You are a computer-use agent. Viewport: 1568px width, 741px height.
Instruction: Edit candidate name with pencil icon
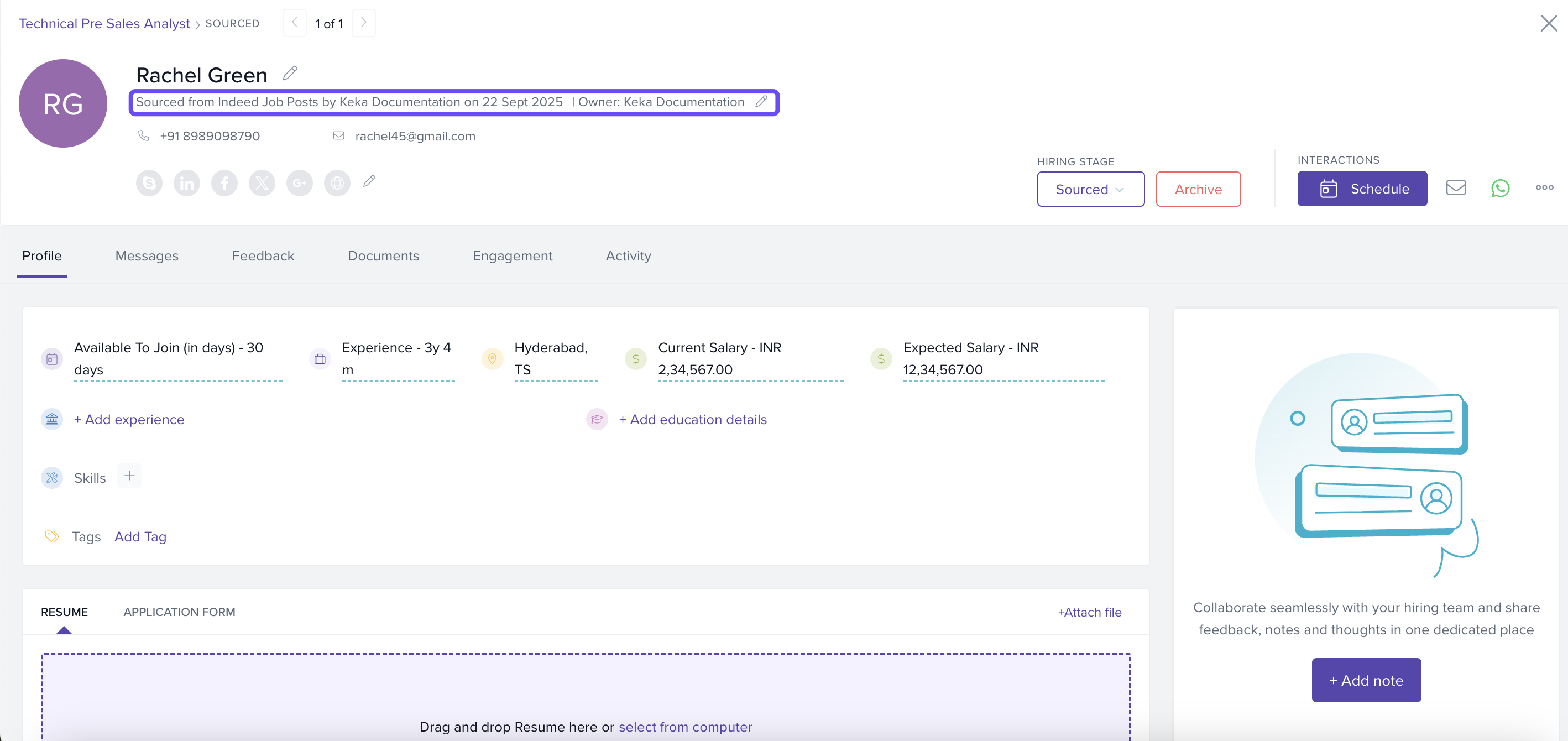290,73
